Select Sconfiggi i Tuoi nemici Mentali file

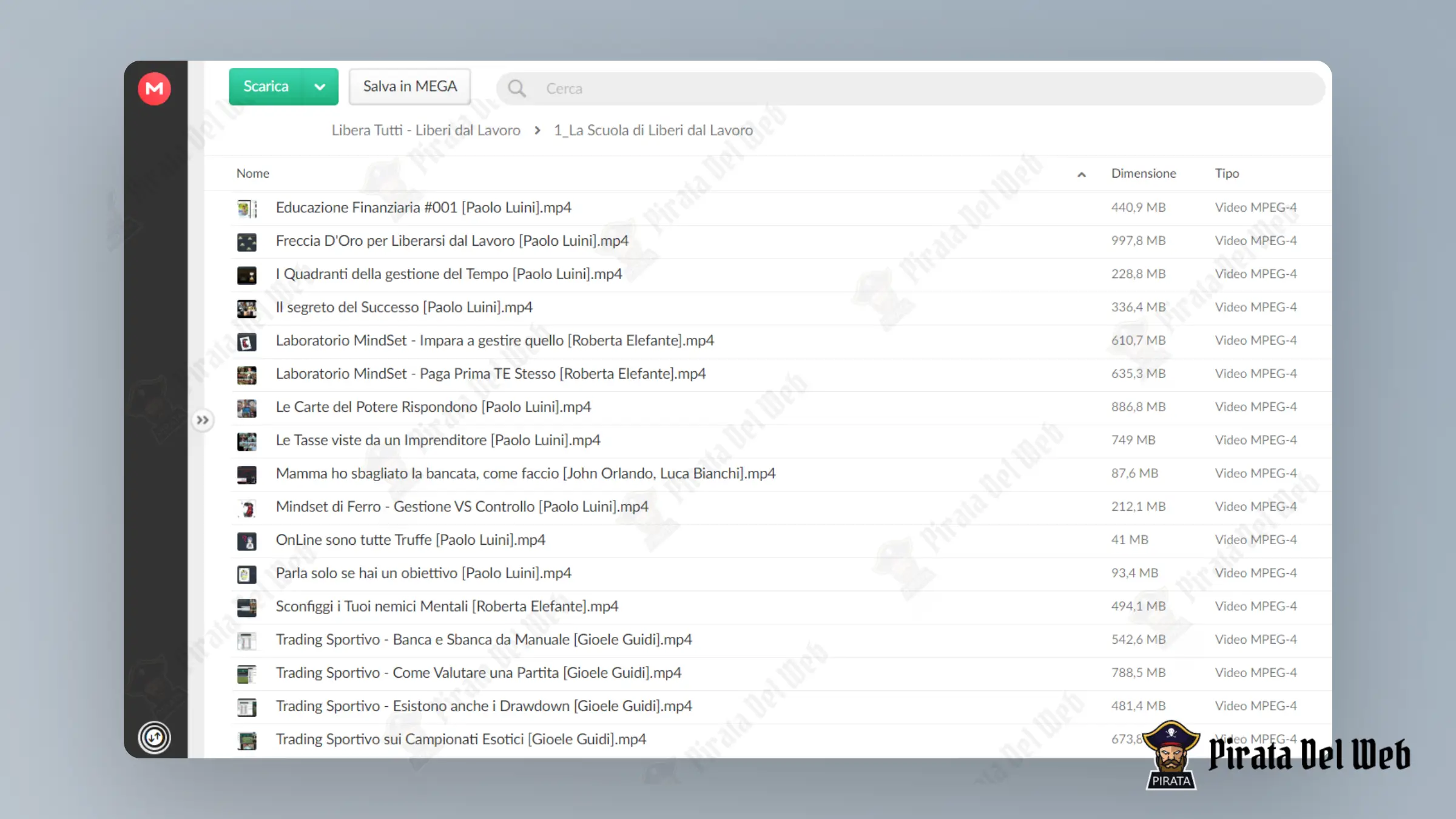(x=447, y=606)
